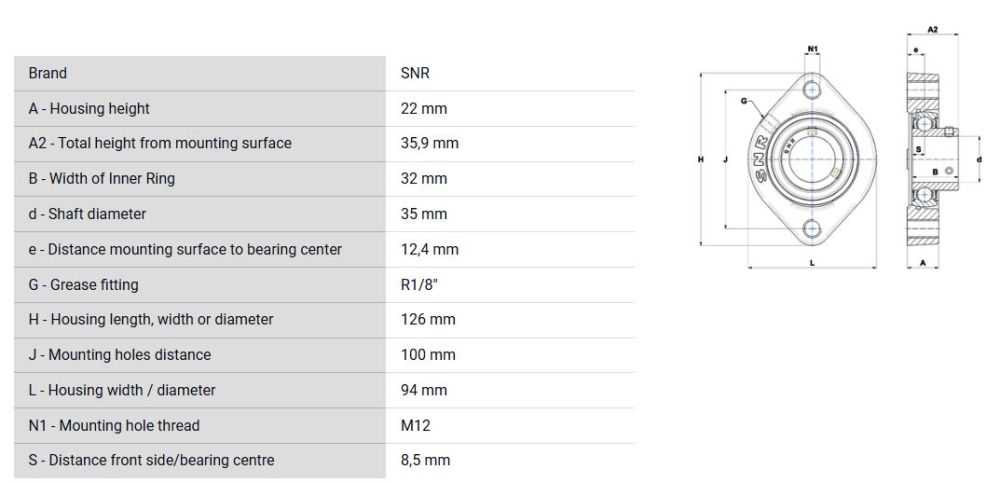Click the 8,5 mm value

click(x=425, y=461)
